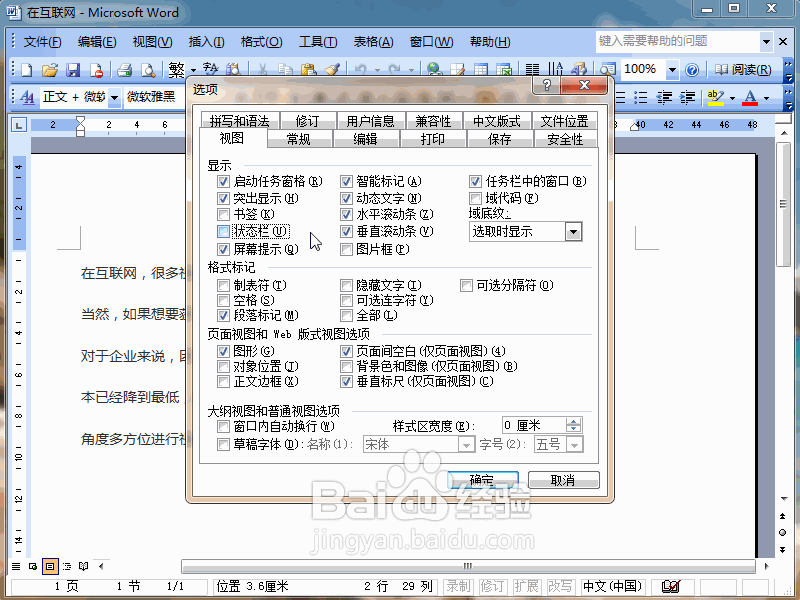Click the New blank document icon
Image resolution: width=800 pixels, height=600 pixels.
pos(26,70)
